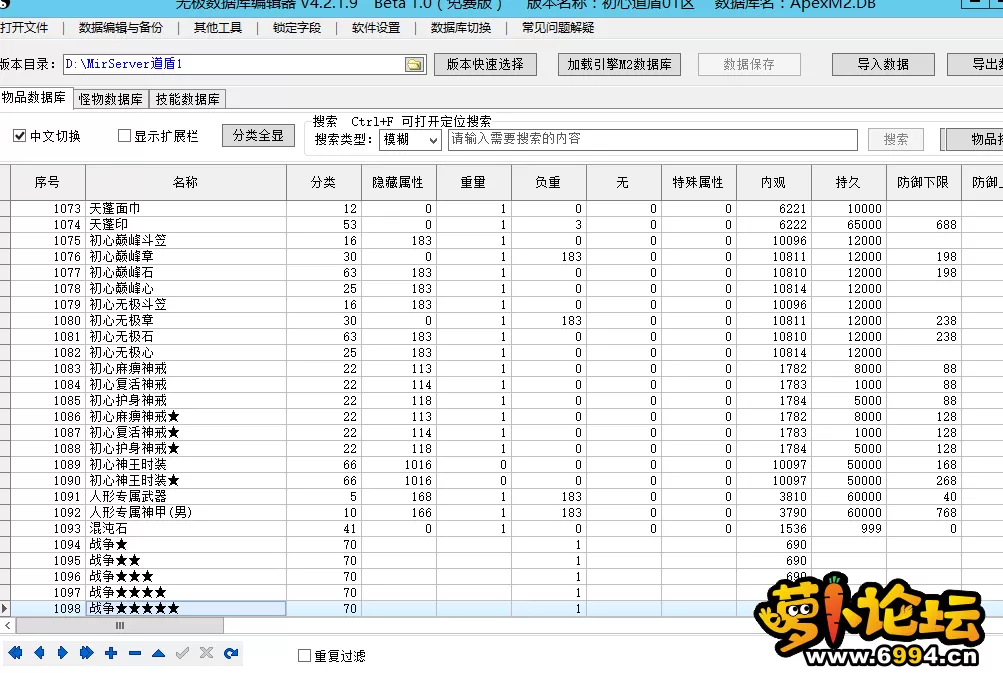The image size is (1003, 673).
Task: Click 内观 value 6221 cell
Action: click(x=774, y=209)
